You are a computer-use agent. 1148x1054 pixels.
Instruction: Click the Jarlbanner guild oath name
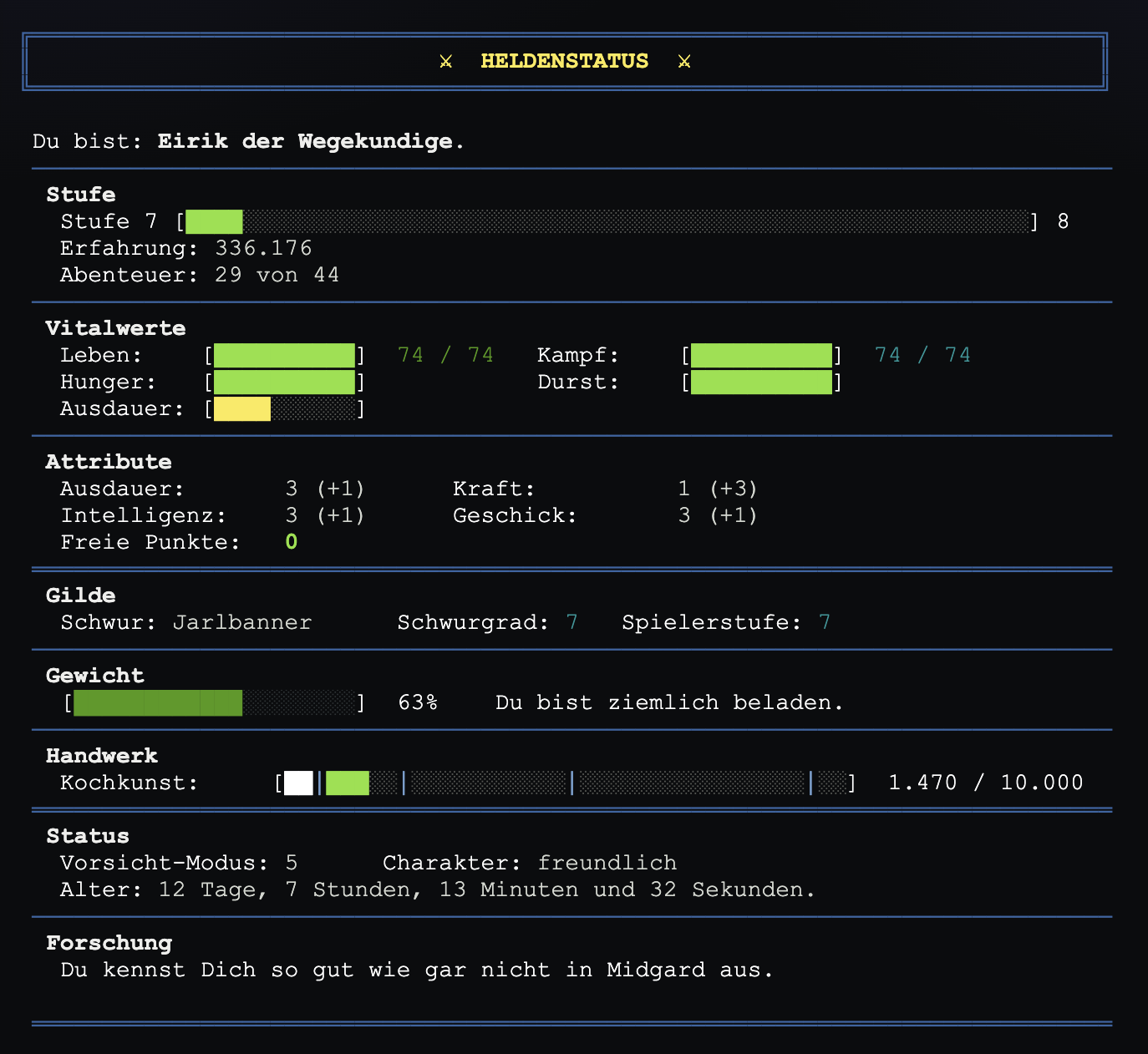pyautogui.click(x=242, y=622)
